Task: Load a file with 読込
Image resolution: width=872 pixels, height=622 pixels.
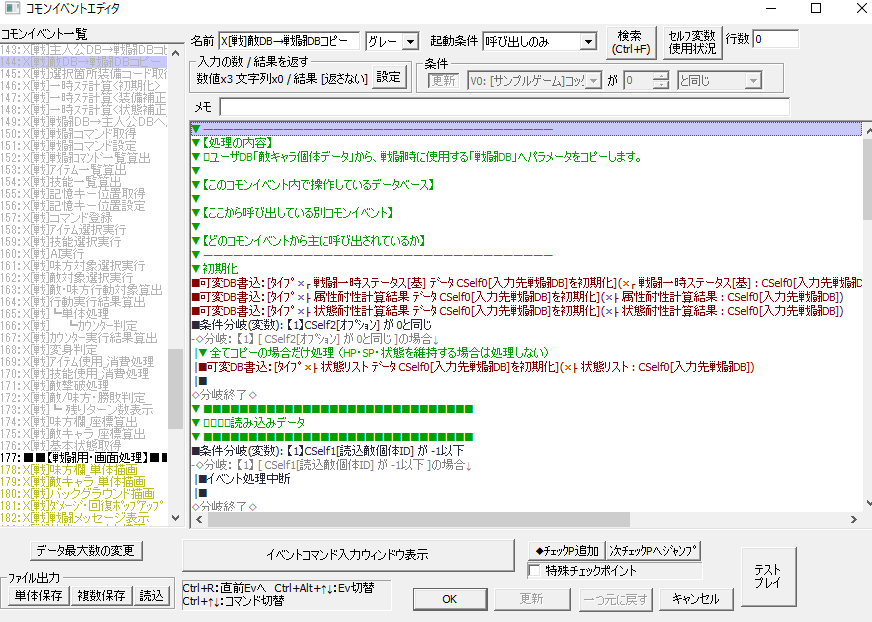Action: coord(151,594)
